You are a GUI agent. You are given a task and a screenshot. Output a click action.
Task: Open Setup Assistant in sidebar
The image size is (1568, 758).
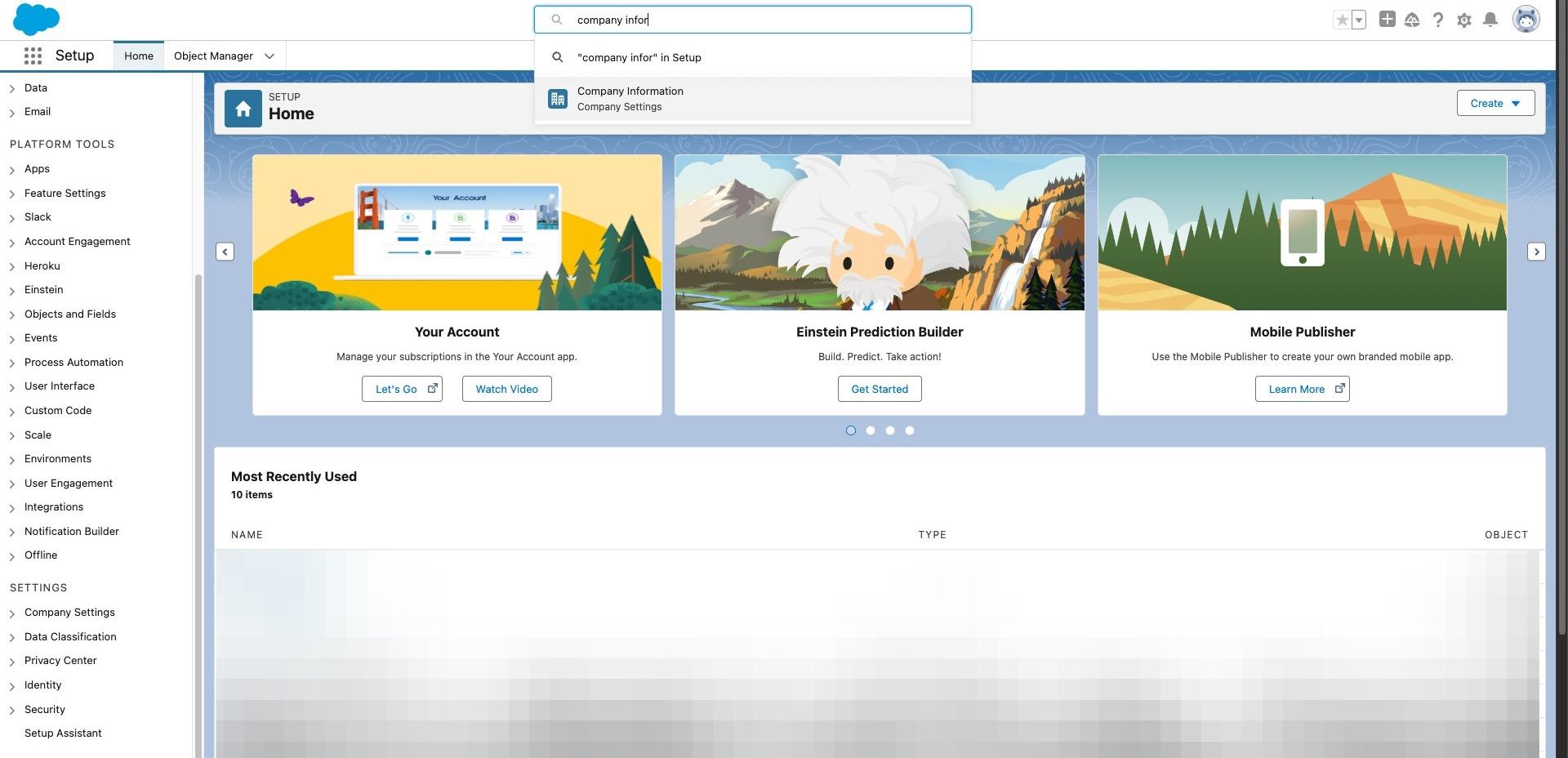(63, 733)
